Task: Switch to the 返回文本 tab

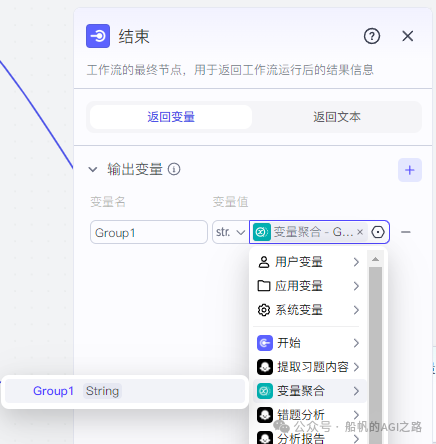Action: [337, 117]
